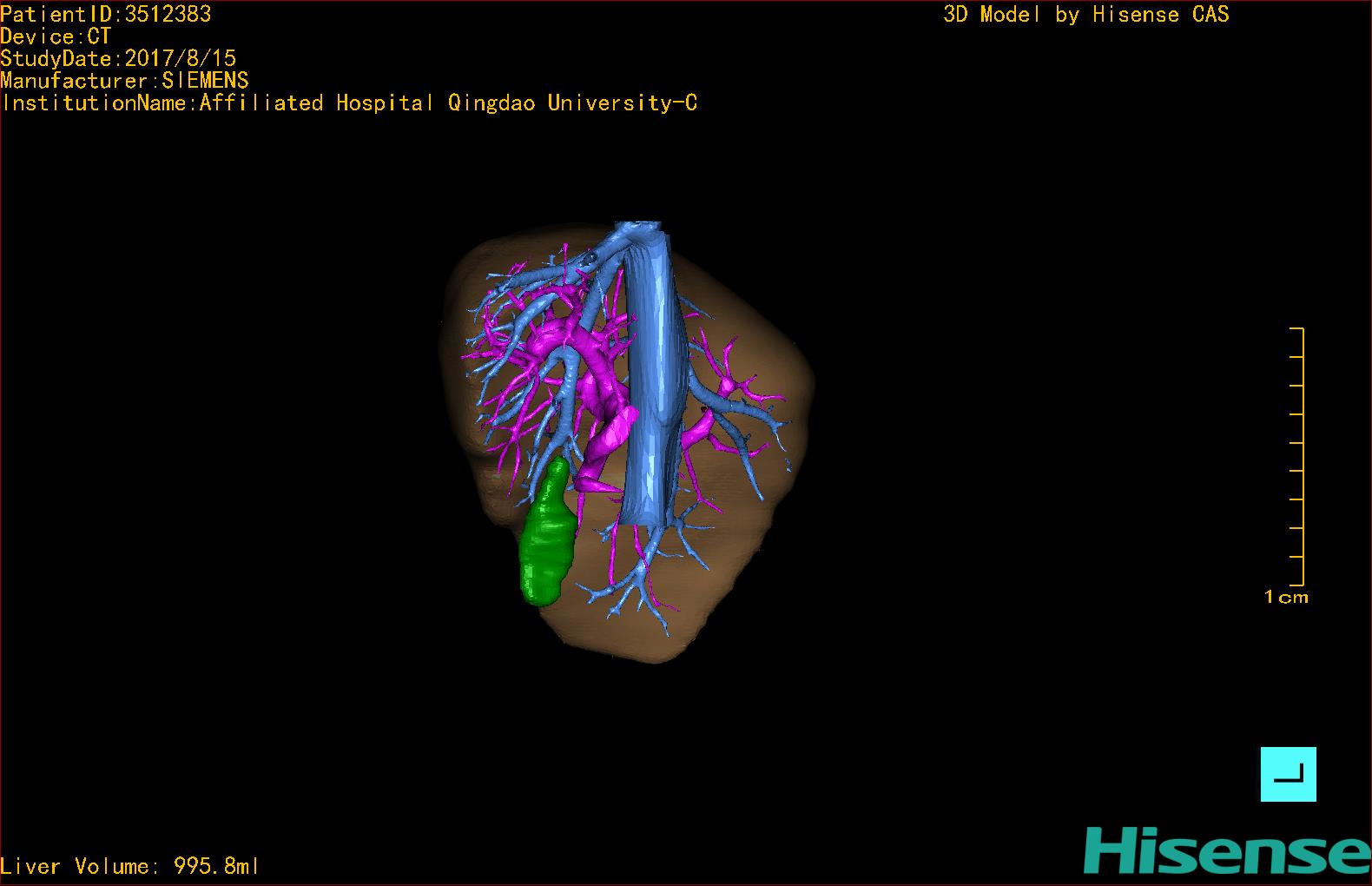Click the cyan orientation cube icon
This screenshot has height=886, width=1372.
tap(1288, 774)
